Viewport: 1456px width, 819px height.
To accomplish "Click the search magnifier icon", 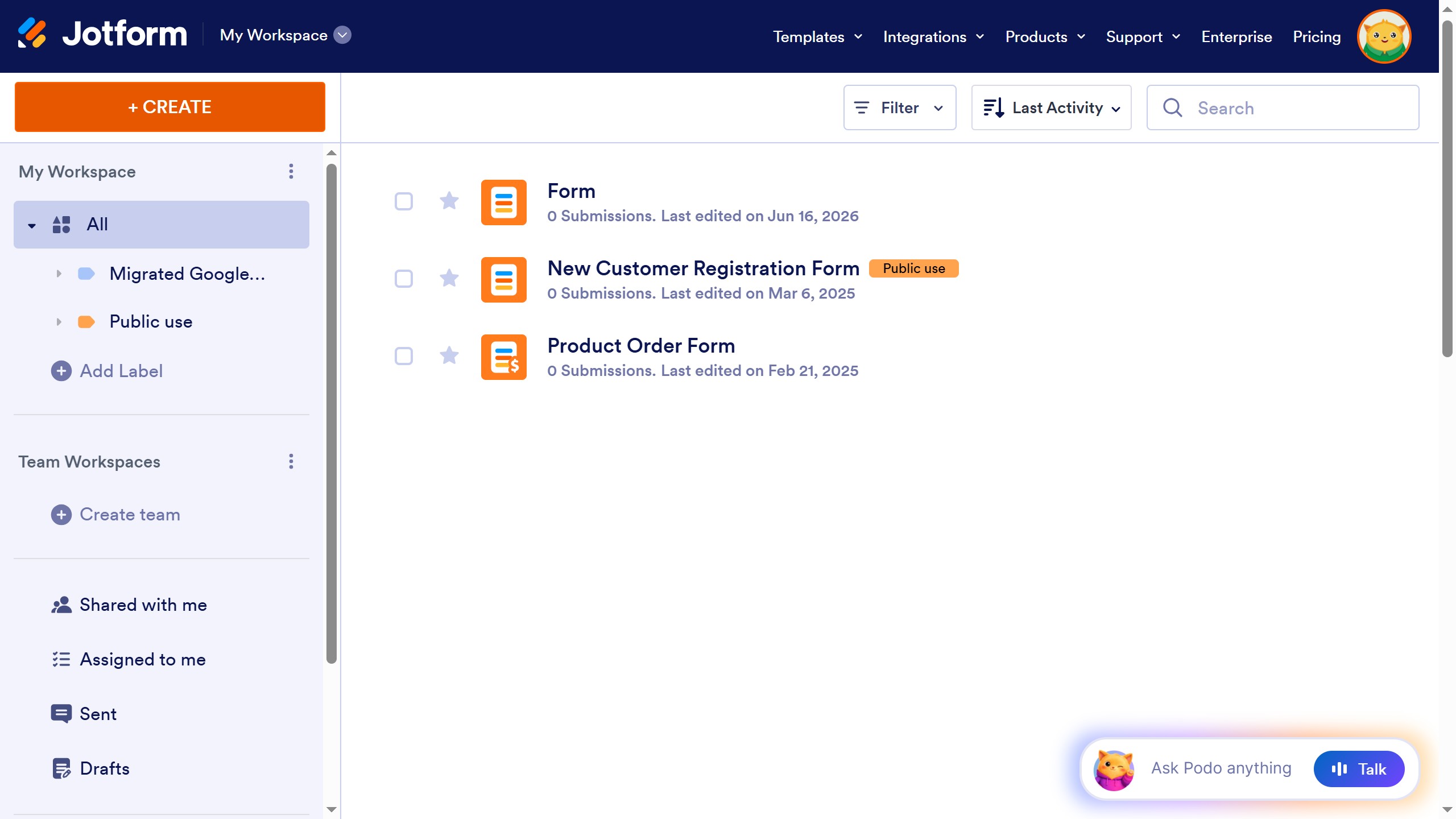I will point(1173,107).
